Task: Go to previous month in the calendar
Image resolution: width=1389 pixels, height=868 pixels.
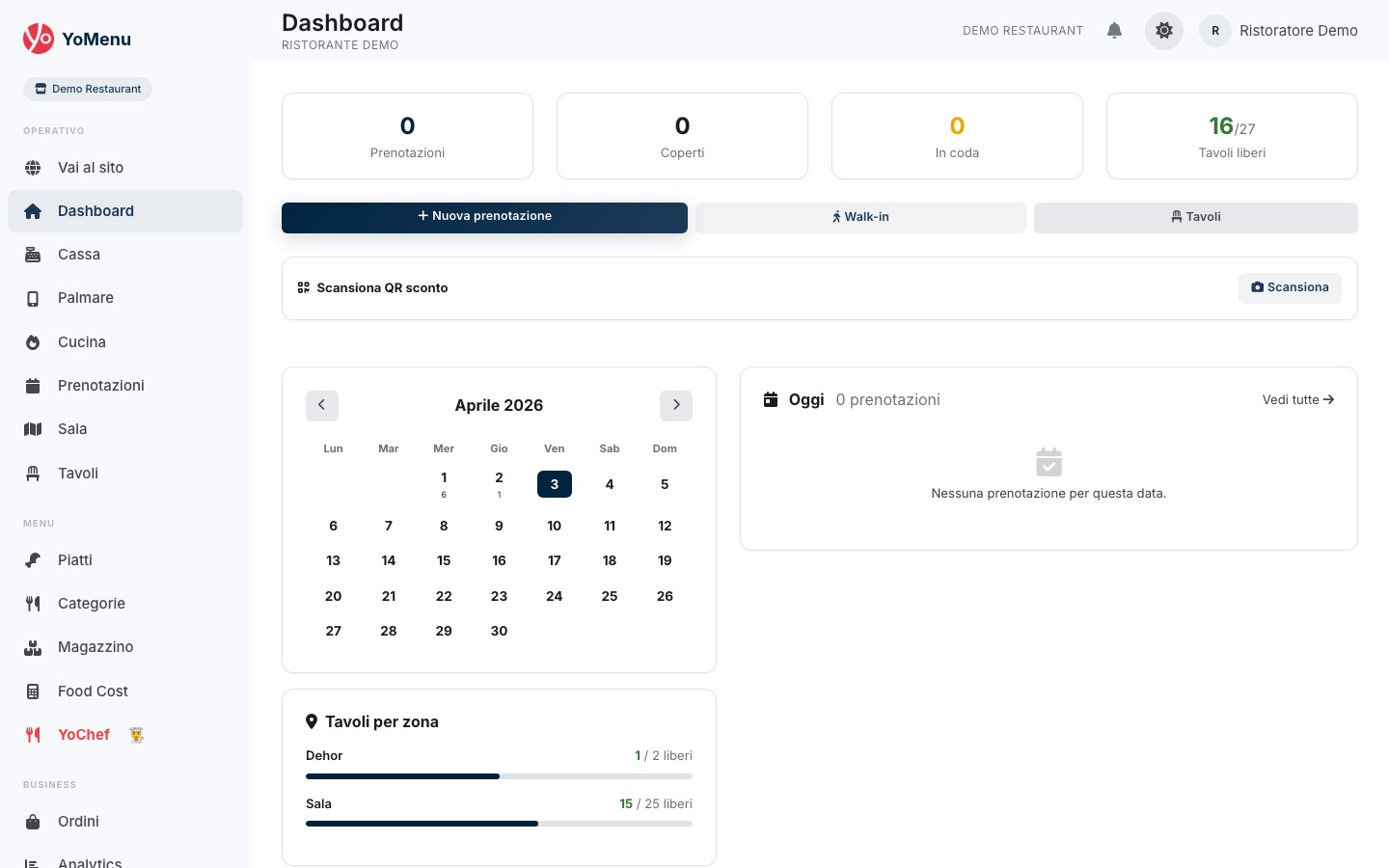Action: tap(322, 405)
